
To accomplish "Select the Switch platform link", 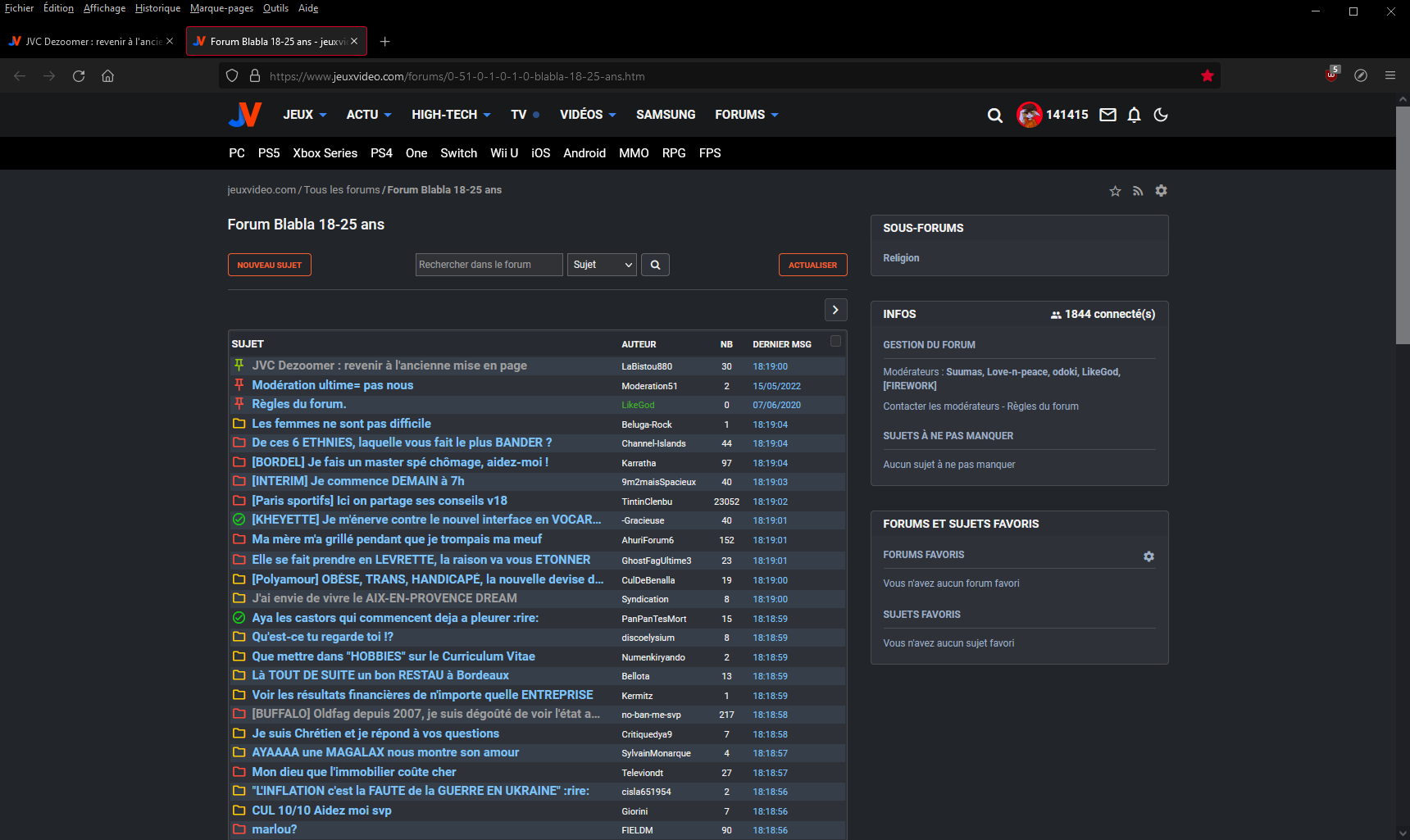I will (x=458, y=153).
